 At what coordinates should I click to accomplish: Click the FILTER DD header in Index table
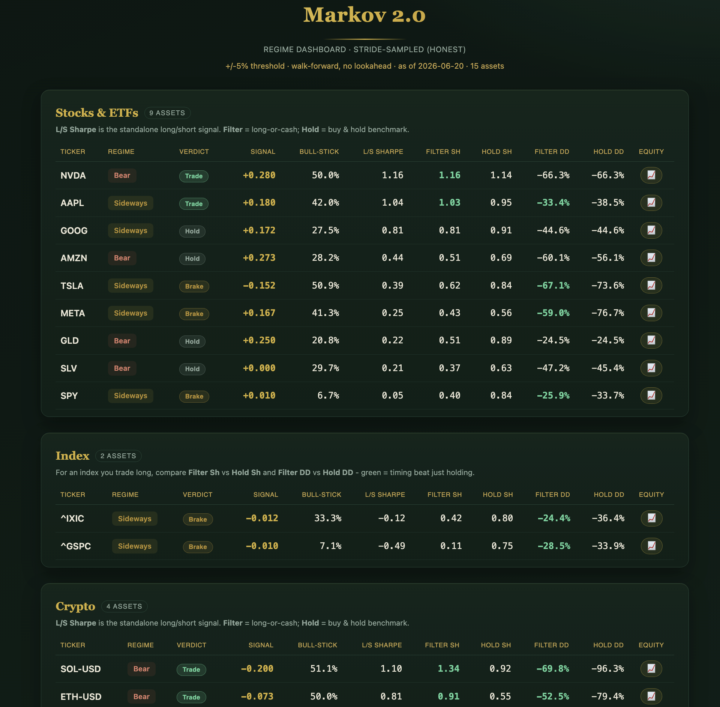point(552,494)
